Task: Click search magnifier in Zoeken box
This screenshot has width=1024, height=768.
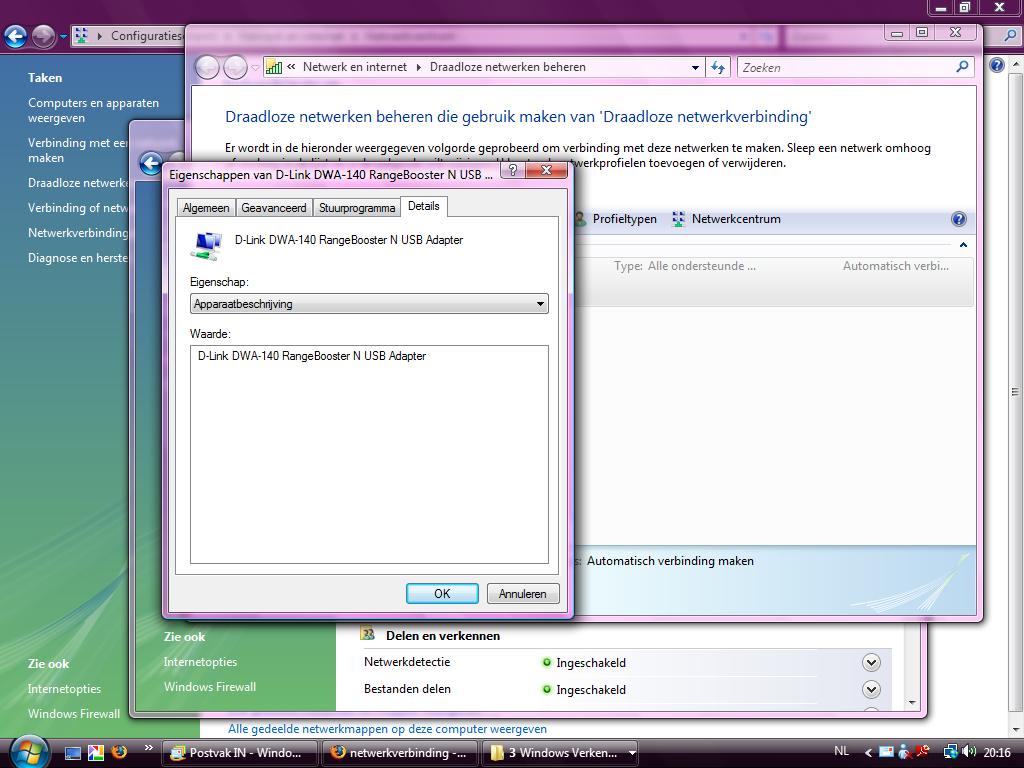Action: click(962, 67)
